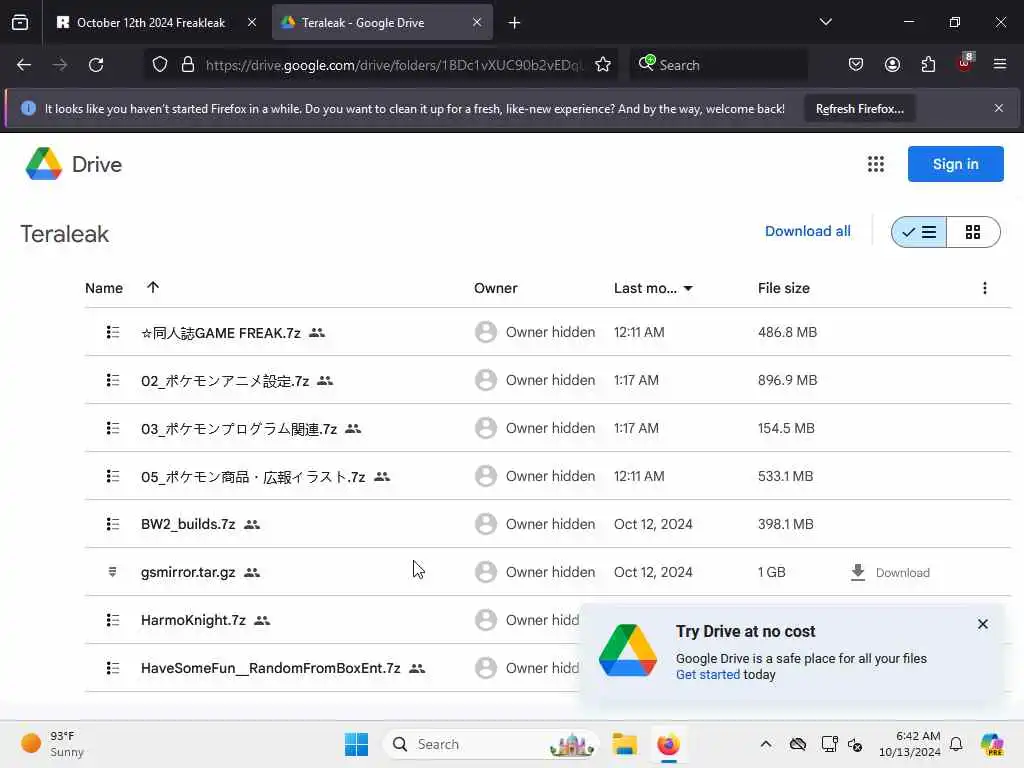The height and width of the screenshot is (768, 1024).
Task: Select file name HarmoKnight.7z
Action: (193, 620)
